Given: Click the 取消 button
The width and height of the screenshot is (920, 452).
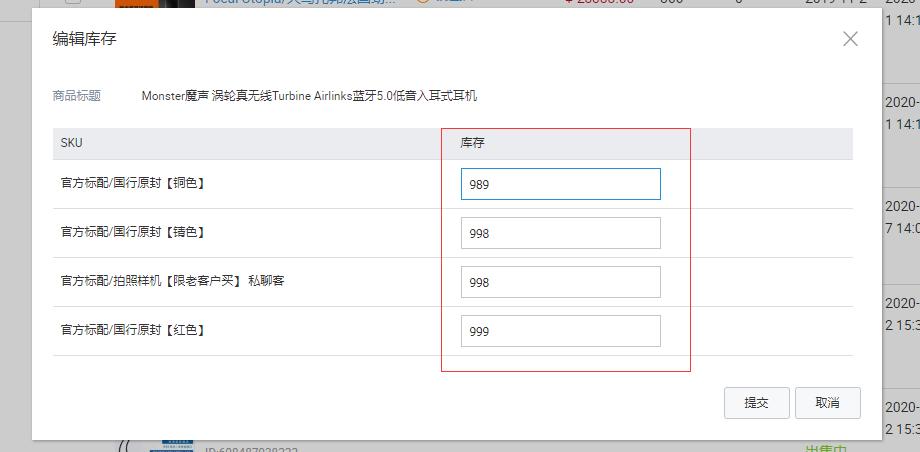Looking at the screenshot, I should click(827, 403).
